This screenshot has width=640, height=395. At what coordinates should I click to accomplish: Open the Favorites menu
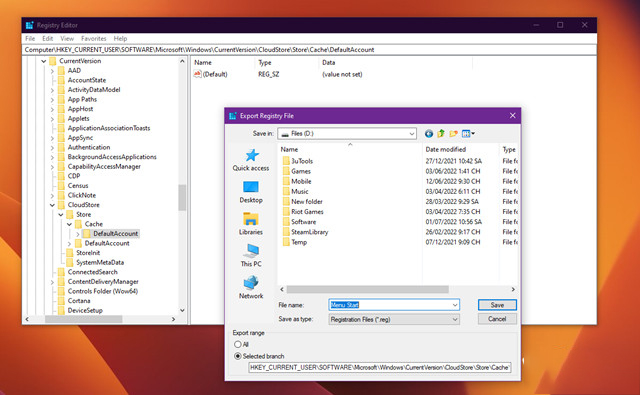pos(93,38)
